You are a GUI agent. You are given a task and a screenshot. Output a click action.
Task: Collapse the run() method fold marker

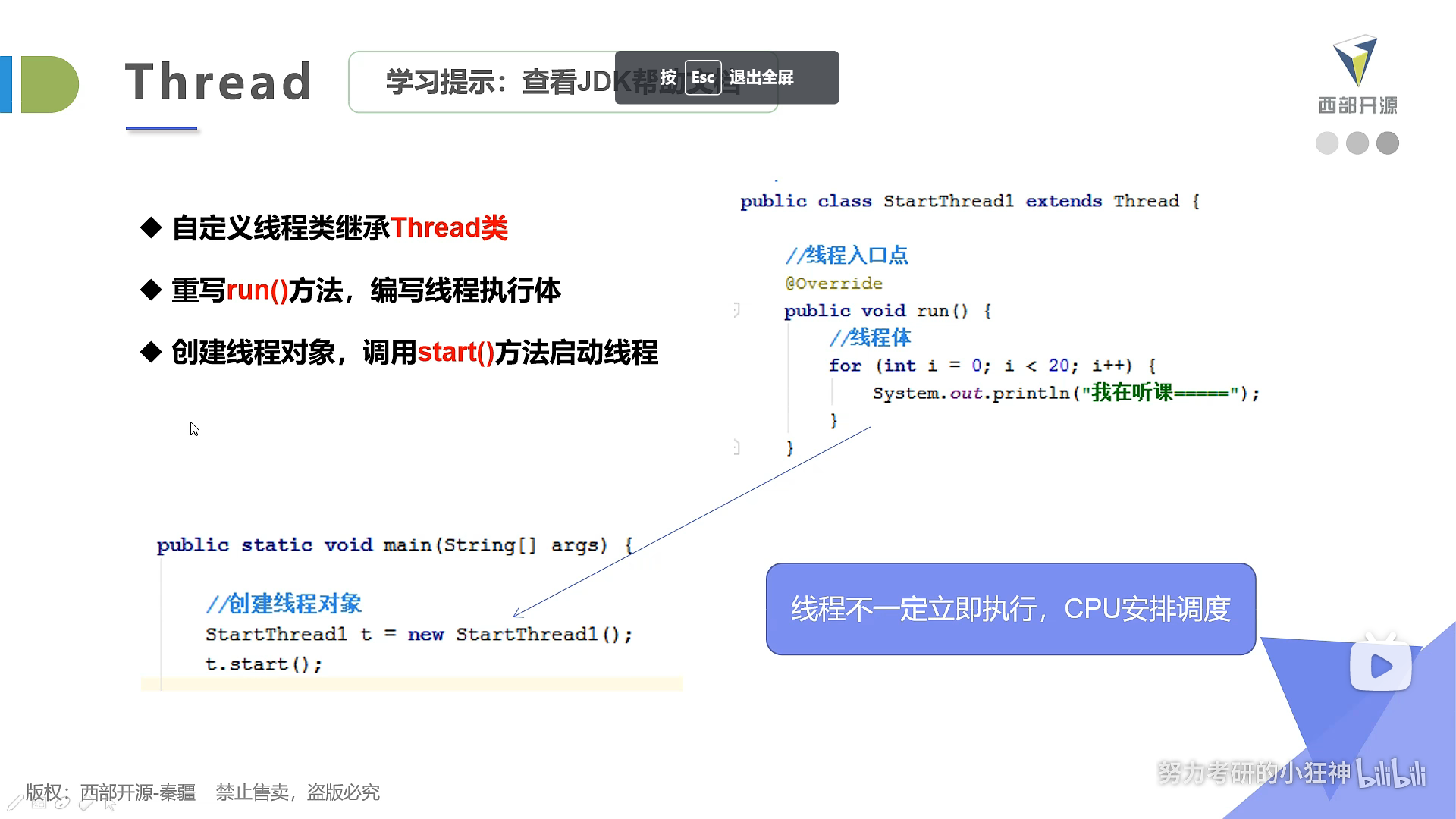click(x=736, y=309)
